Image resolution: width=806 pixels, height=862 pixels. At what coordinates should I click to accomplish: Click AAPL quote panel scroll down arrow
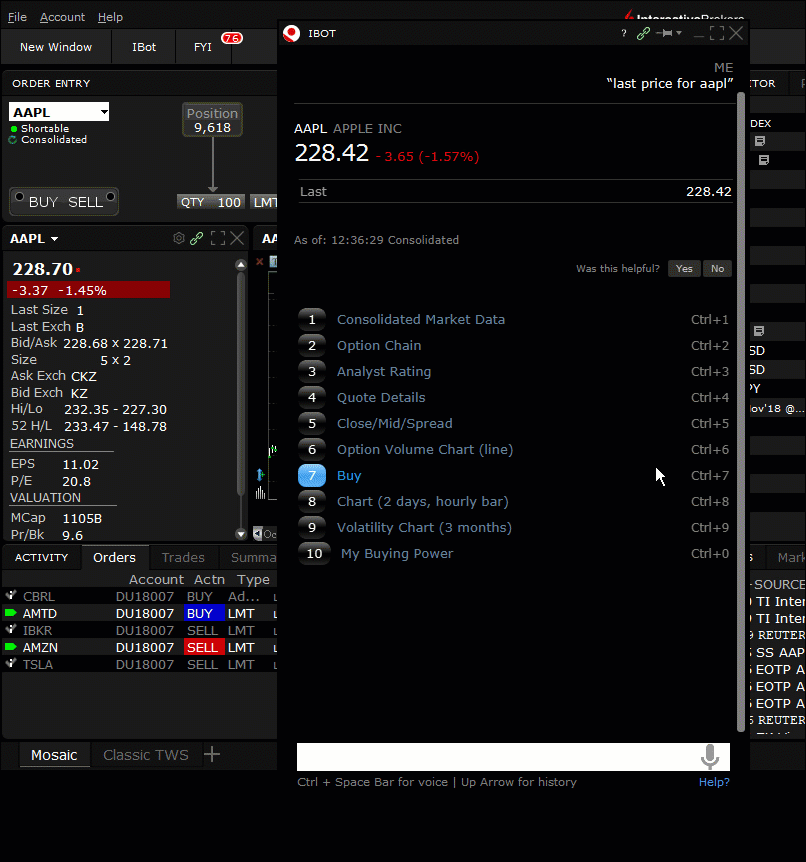(241, 533)
